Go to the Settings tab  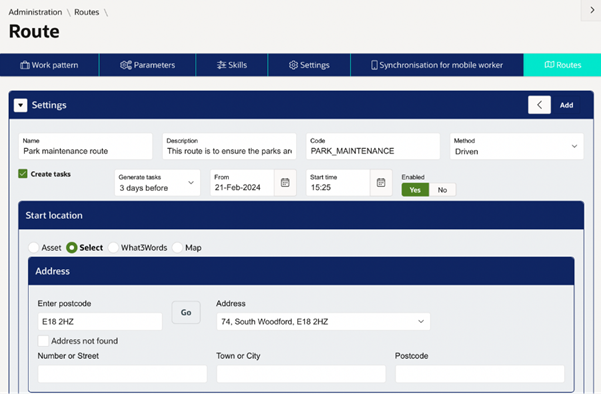(309, 65)
